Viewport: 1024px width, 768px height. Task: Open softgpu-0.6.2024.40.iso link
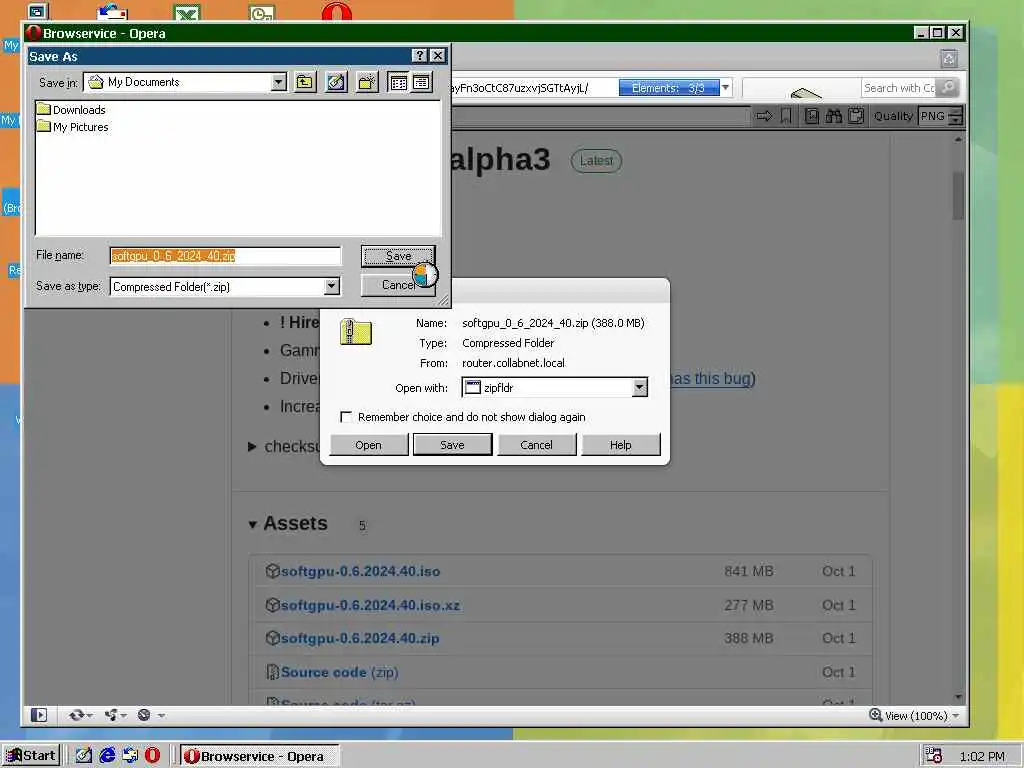pyautogui.click(x=360, y=571)
